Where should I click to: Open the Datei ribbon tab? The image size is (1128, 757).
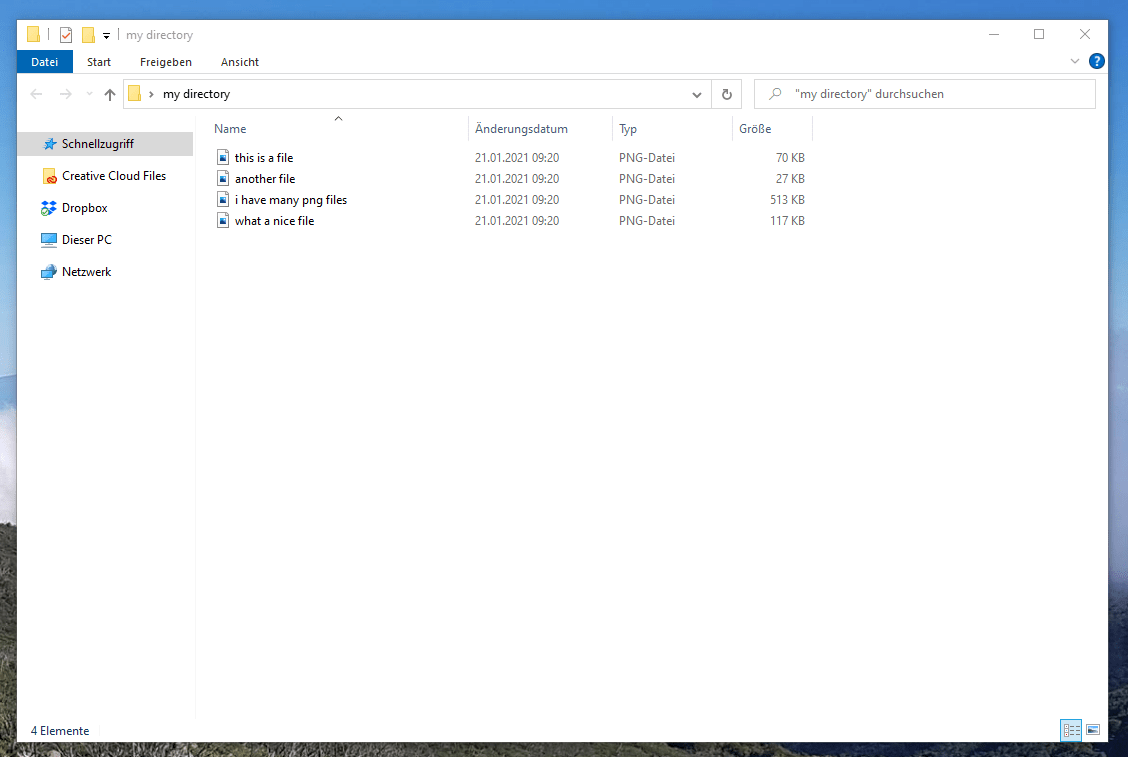[x=45, y=62]
